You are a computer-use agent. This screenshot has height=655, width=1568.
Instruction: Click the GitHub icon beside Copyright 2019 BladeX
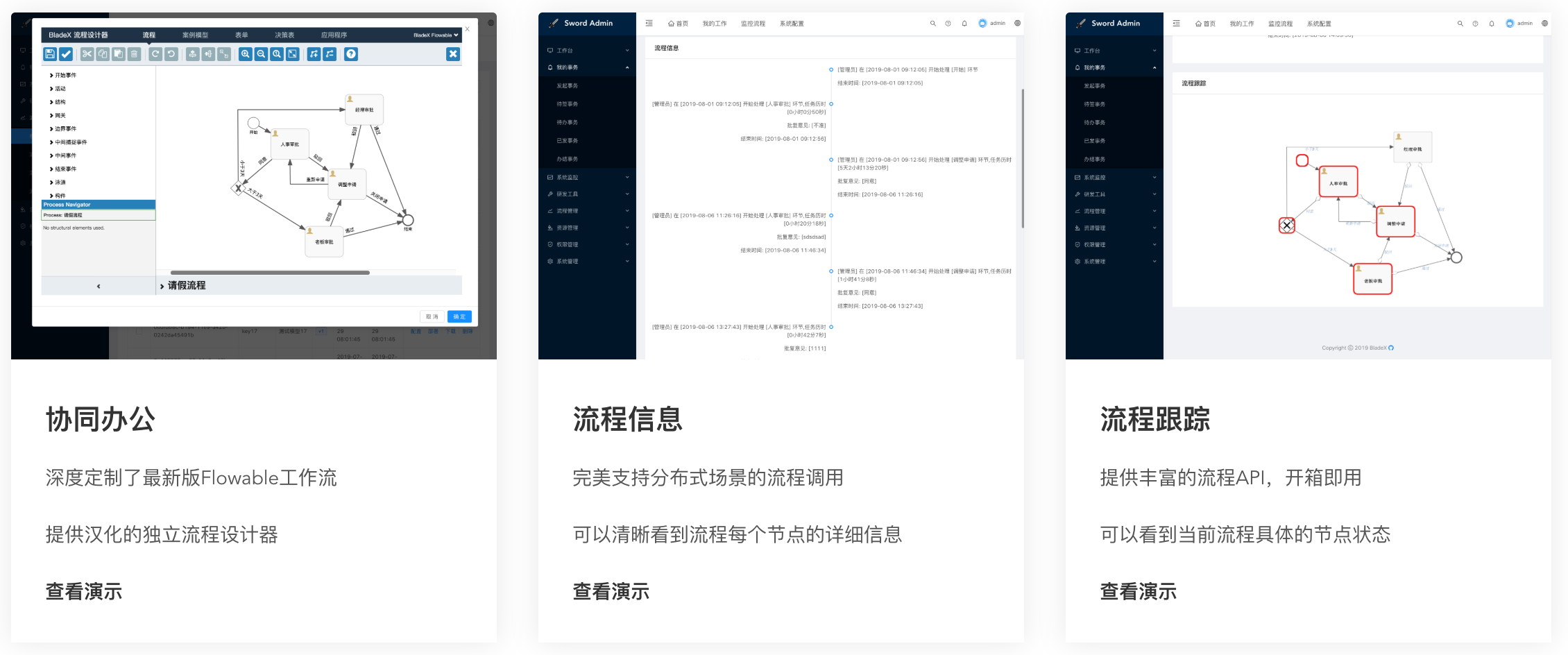coord(1391,348)
